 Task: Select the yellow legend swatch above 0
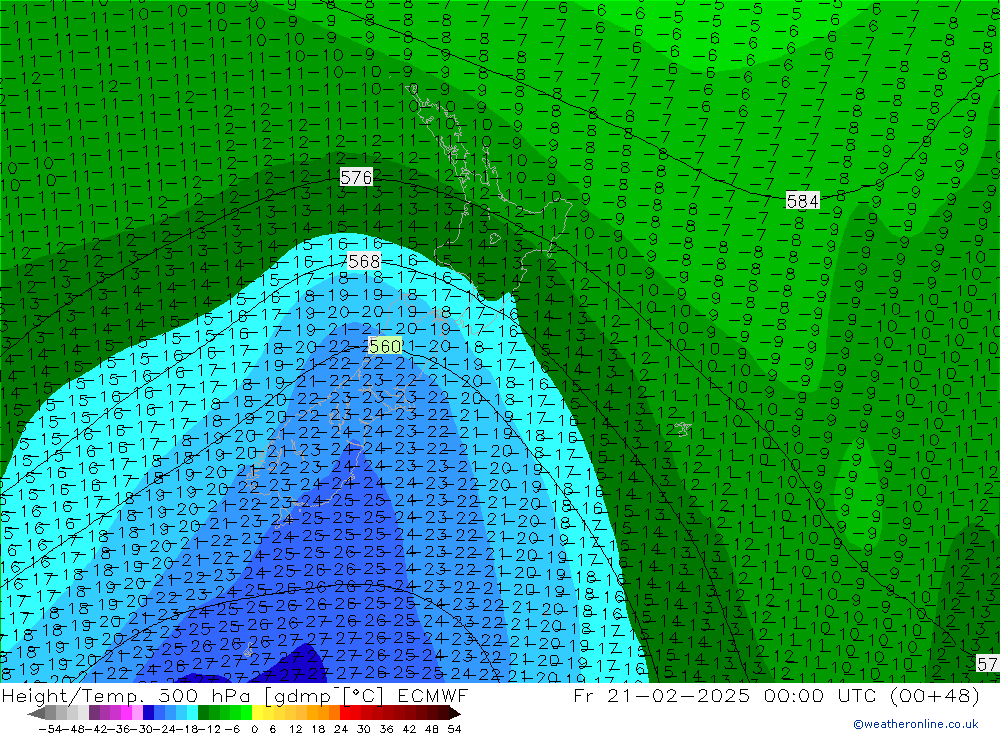pyautogui.click(x=257, y=713)
